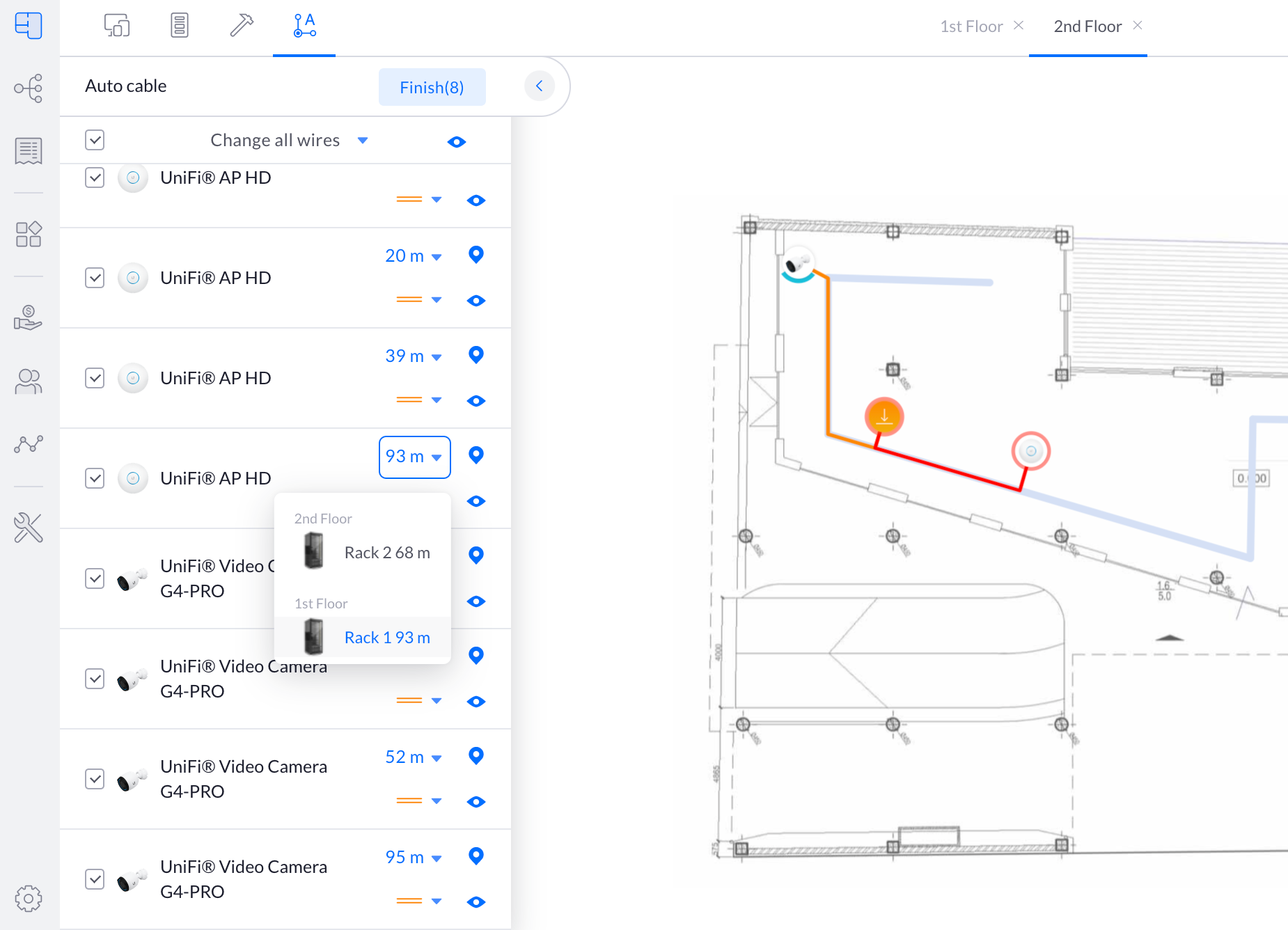Toggle visibility of all wires eye icon
Viewport: 1288px width, 930px height.
tap(457, 142)
